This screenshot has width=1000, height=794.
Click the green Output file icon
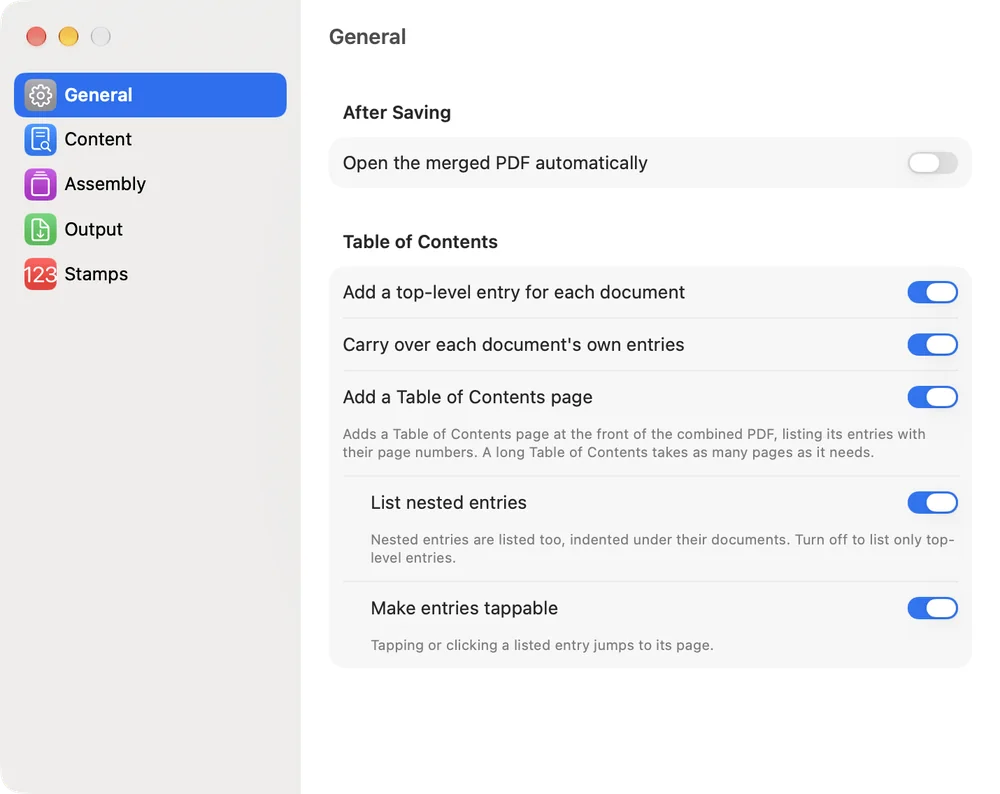(40, 230)
